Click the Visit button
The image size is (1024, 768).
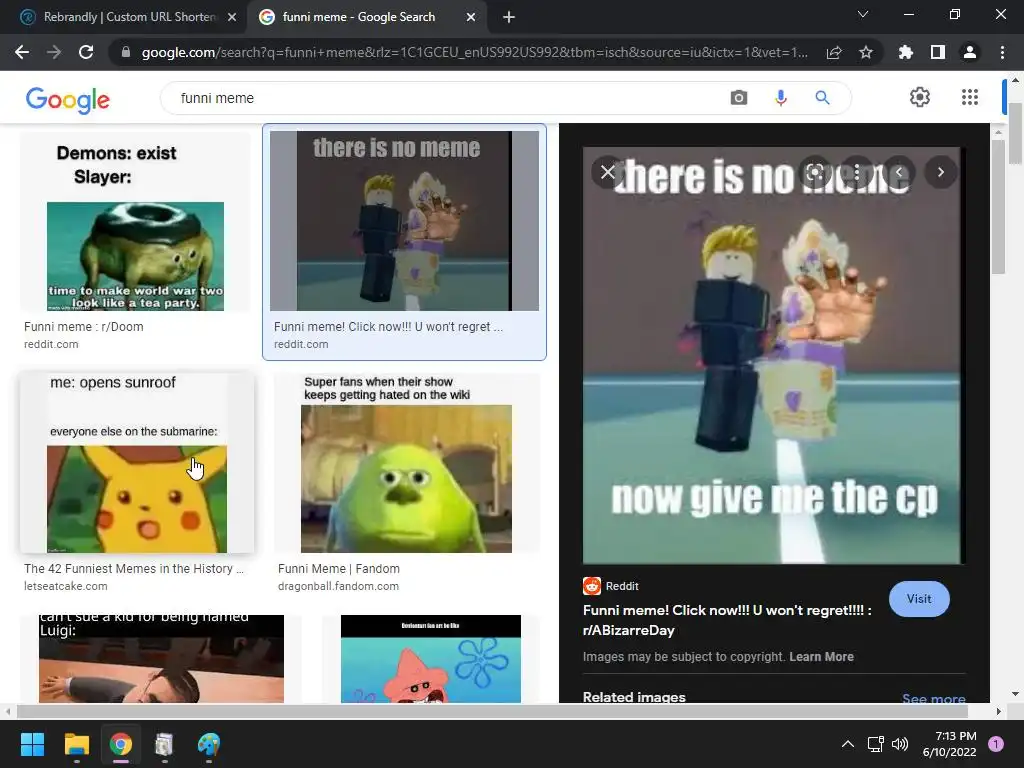pyautogui.click(x=919, y=599)
